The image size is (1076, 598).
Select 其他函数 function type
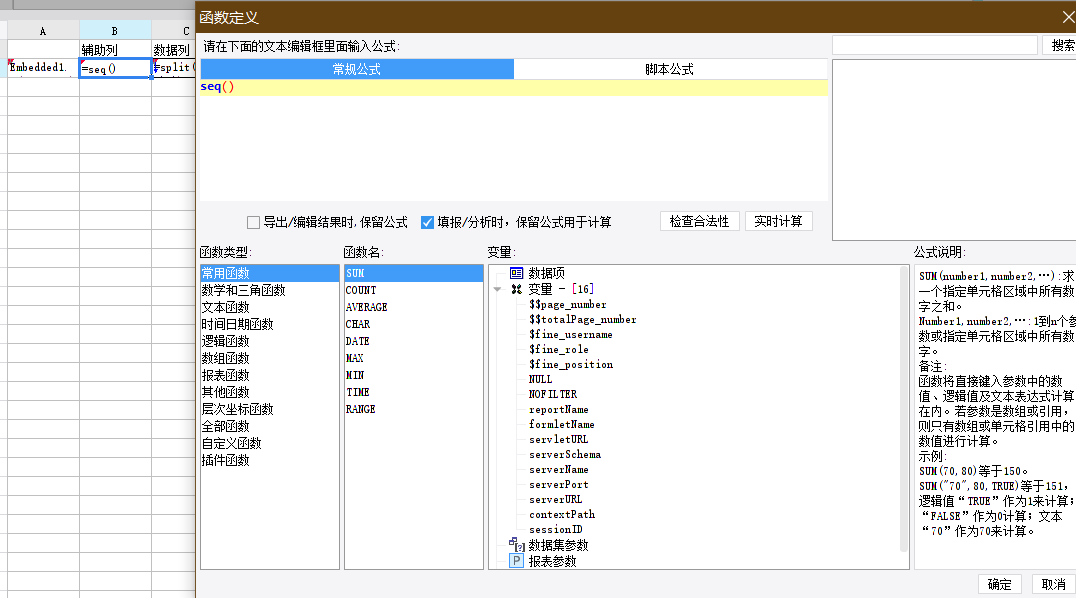click(x=270, y=392)
